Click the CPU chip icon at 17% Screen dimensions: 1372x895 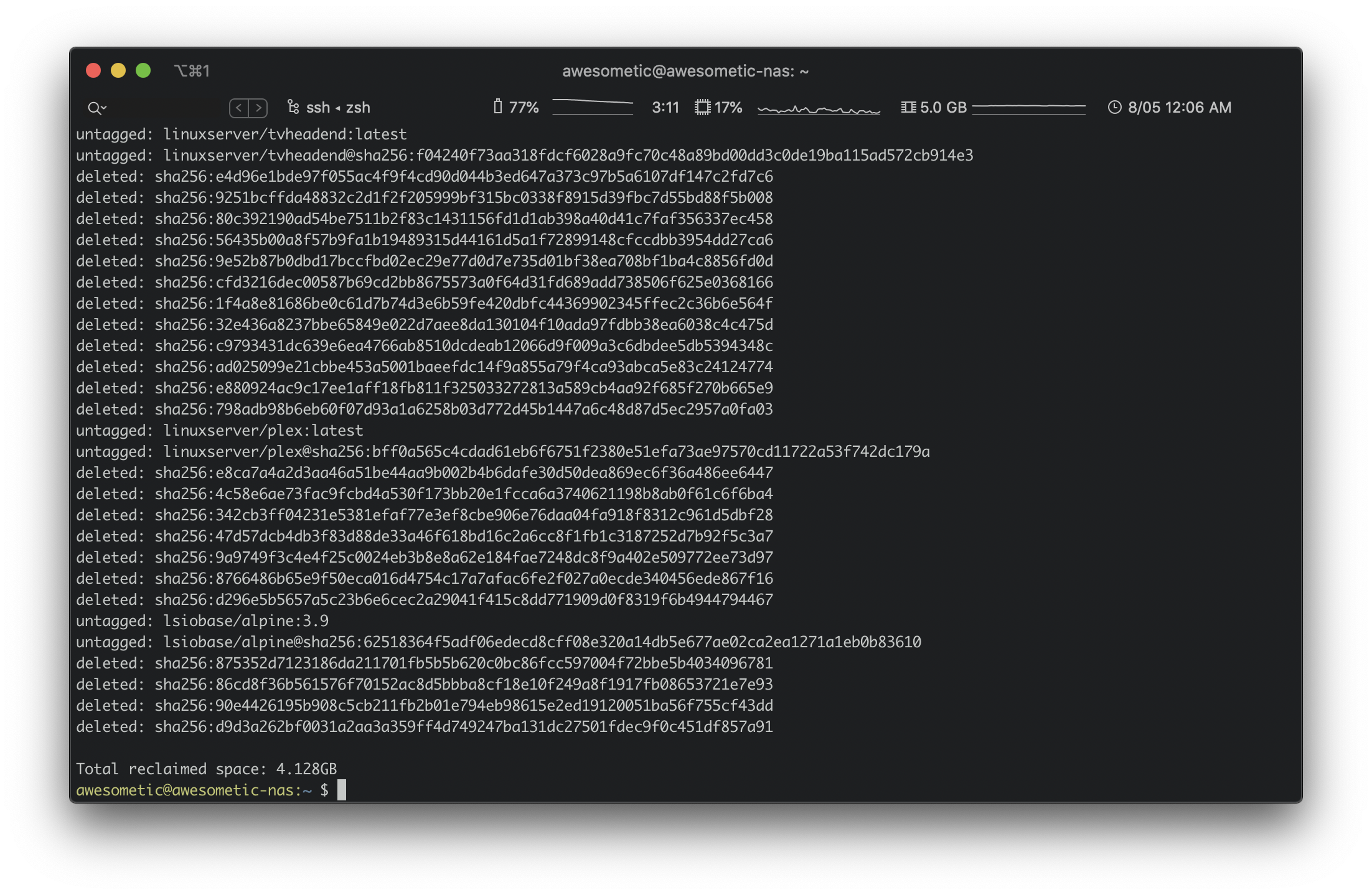click(702, 107)
